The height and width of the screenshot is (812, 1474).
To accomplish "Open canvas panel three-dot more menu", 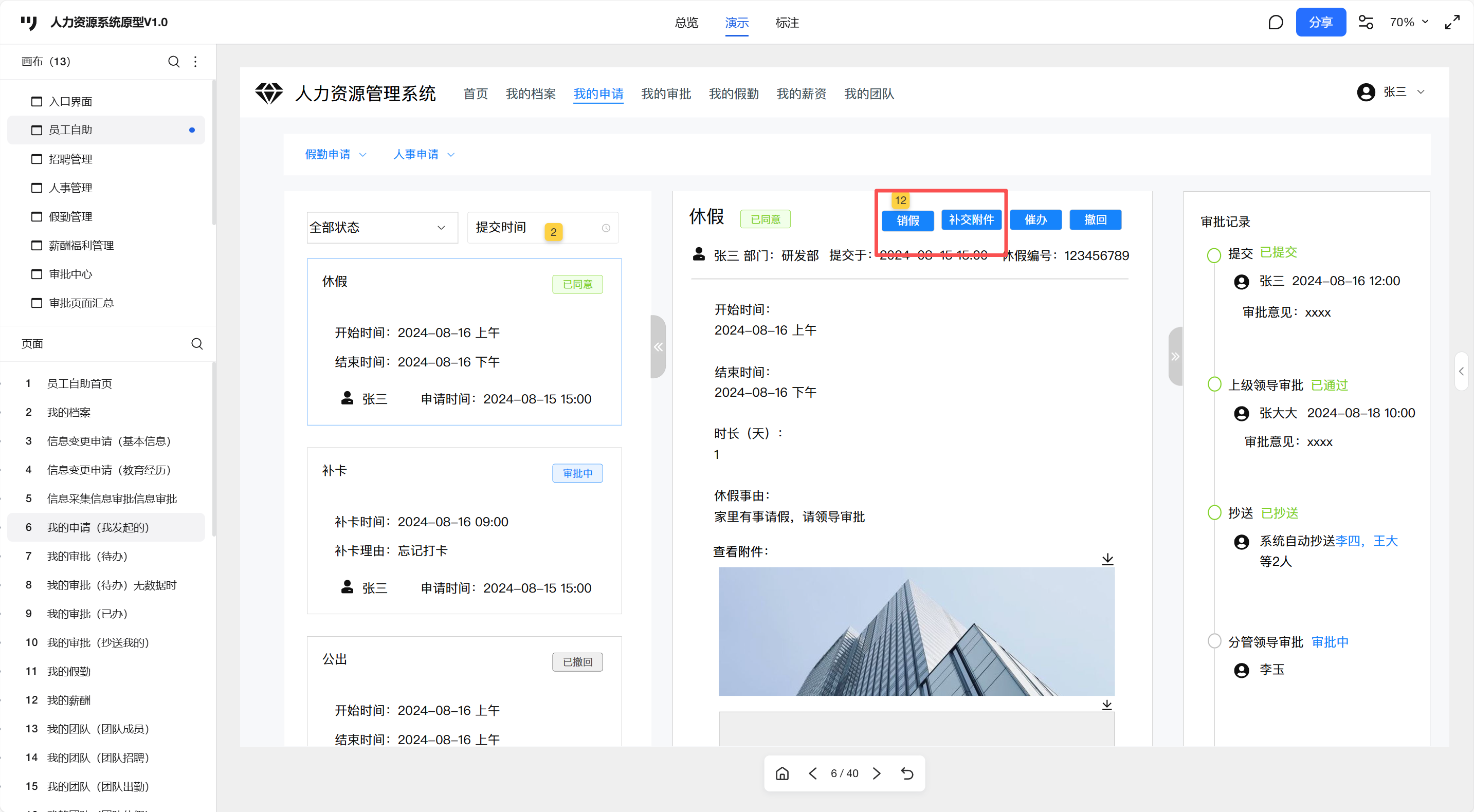I will [x=196, y=61].
